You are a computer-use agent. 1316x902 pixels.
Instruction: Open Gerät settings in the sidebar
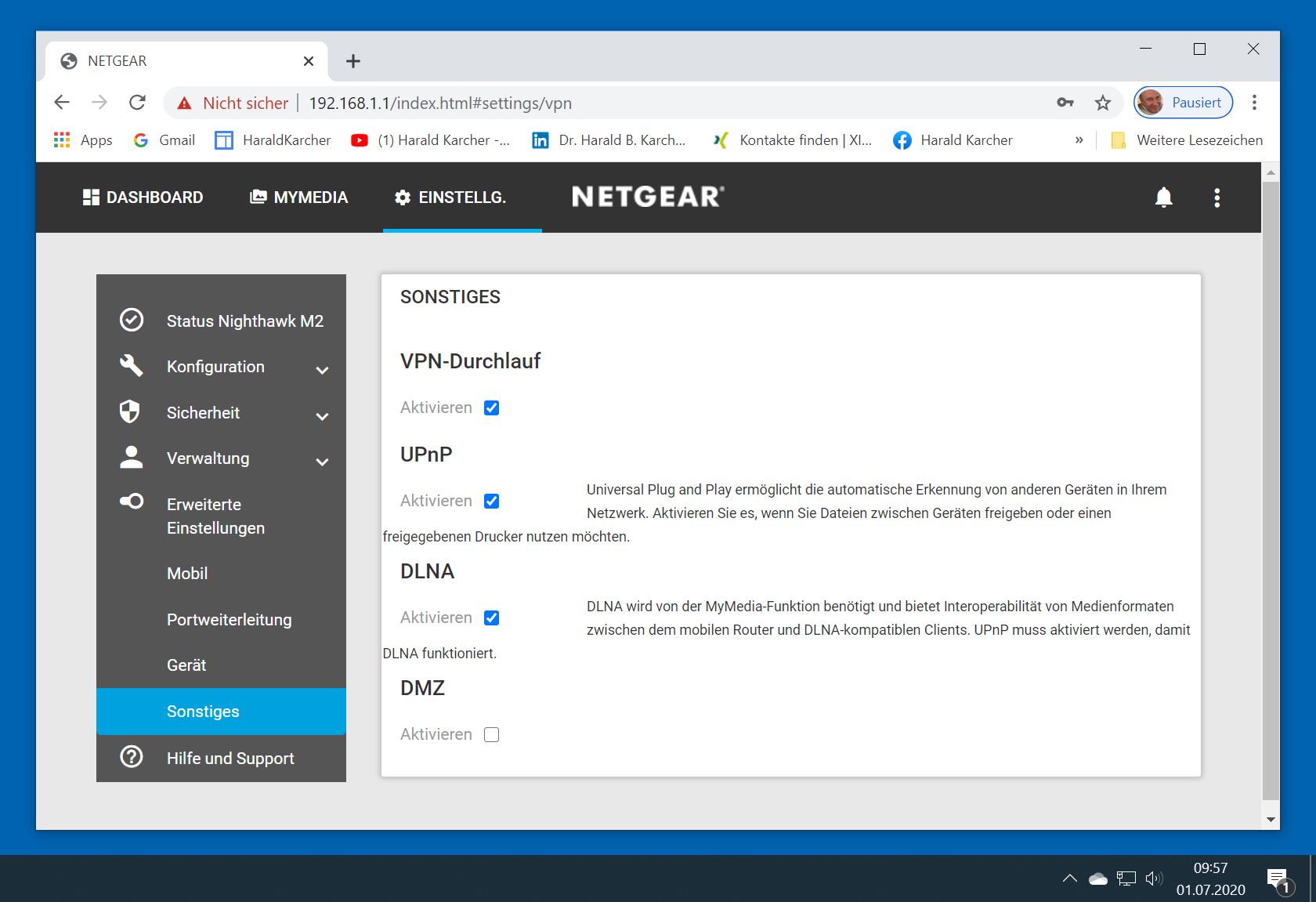pos(186,665)
